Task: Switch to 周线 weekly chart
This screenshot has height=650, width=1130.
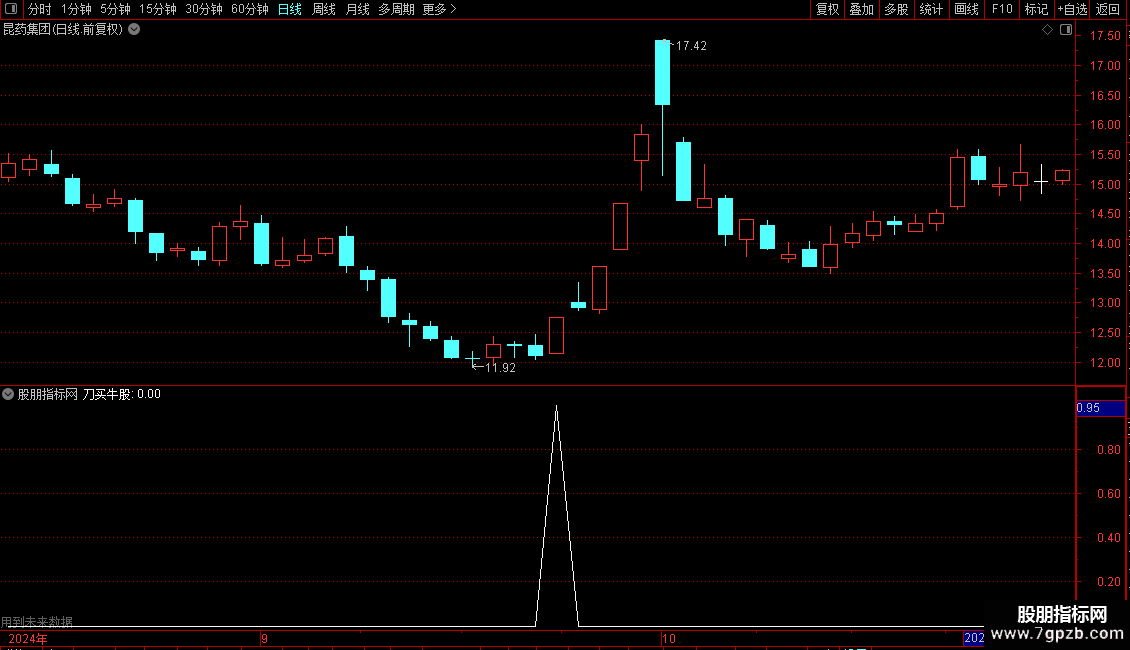Action: point(324,9)
